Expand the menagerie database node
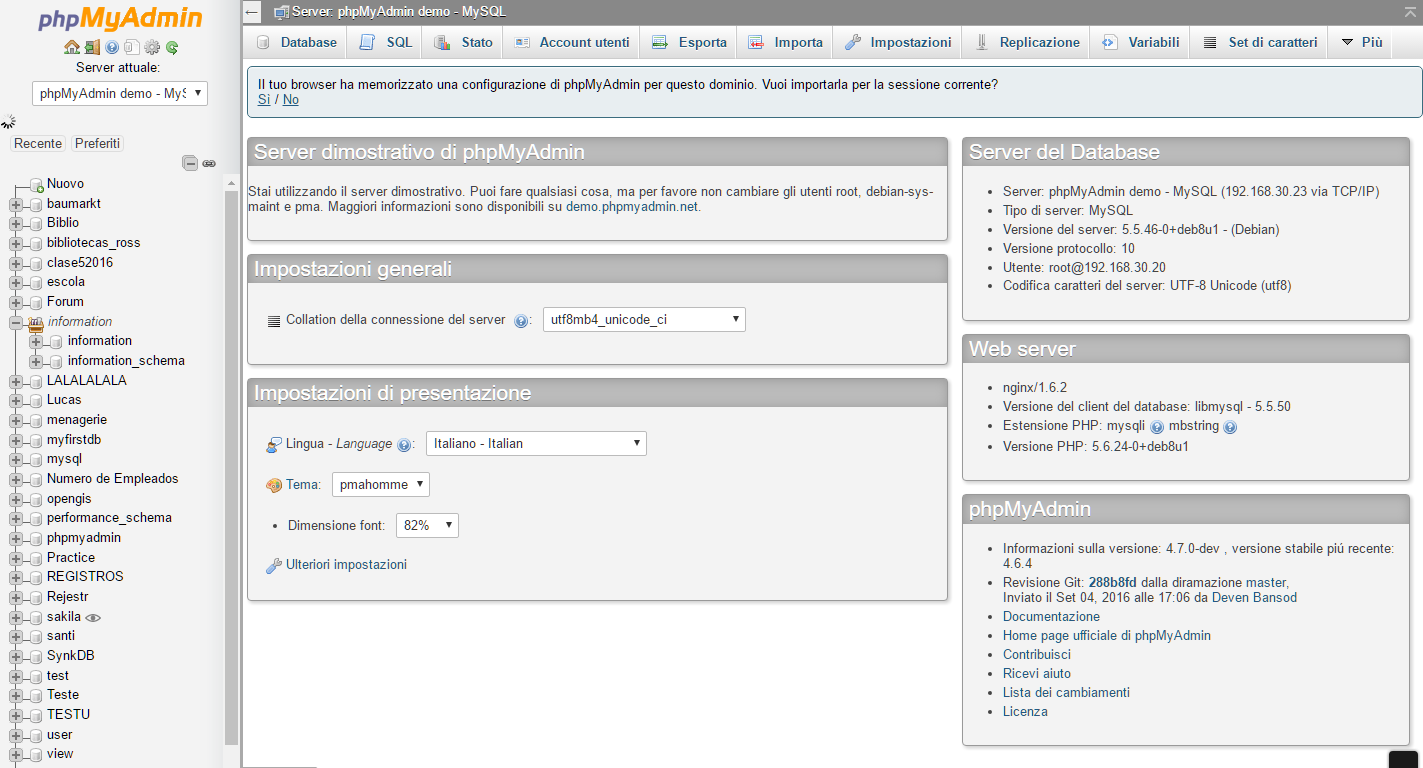1423x768 pixels. coord(16,420)
